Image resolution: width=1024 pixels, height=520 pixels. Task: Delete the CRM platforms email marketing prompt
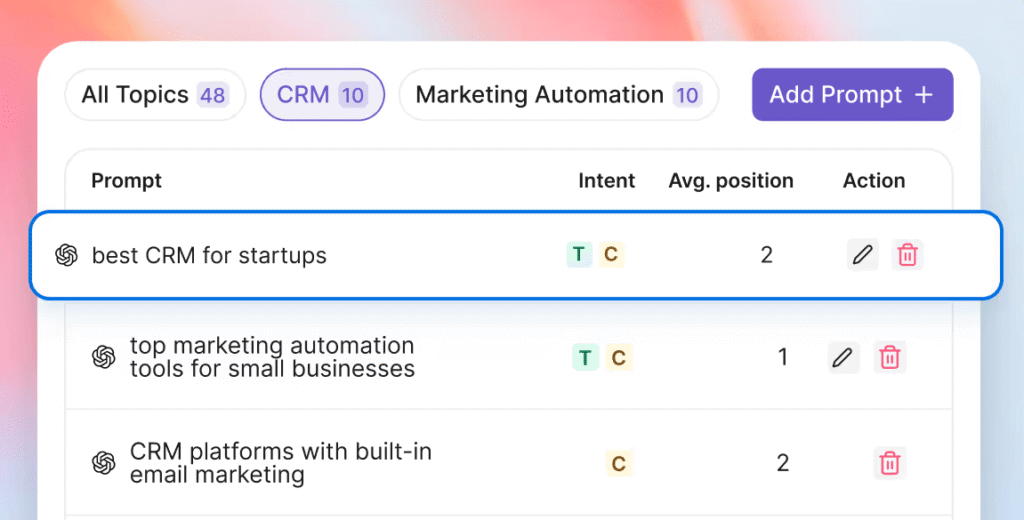[x=890, y=463]
